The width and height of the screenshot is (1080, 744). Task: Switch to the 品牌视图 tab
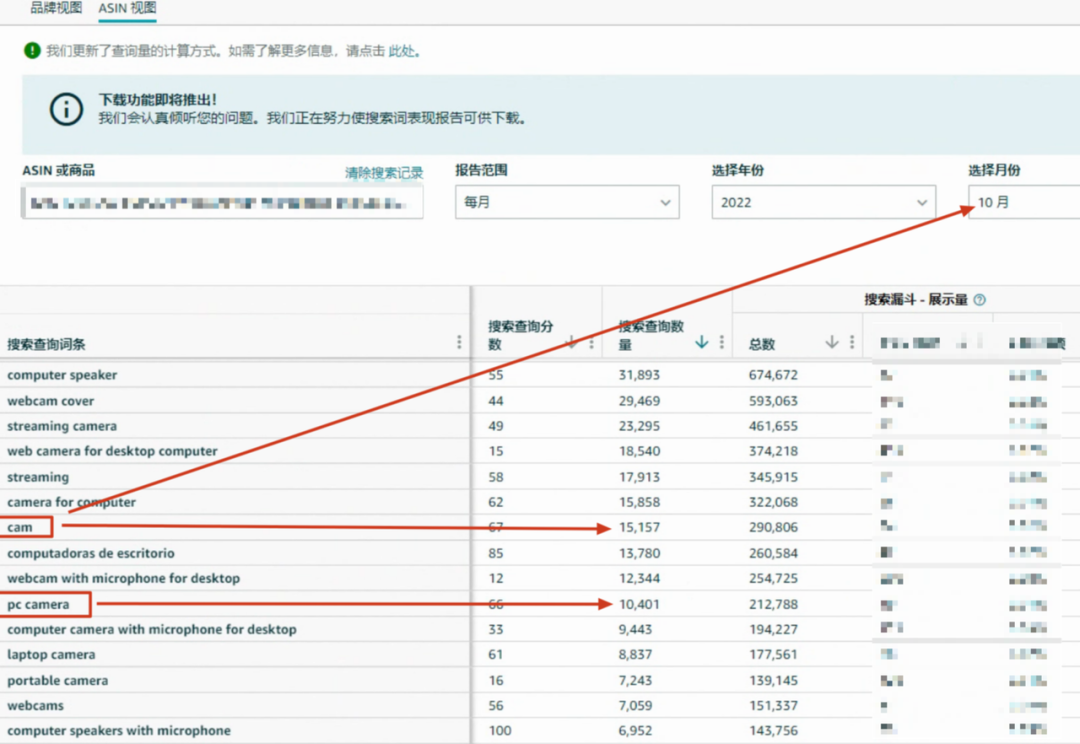click(56, 8)
